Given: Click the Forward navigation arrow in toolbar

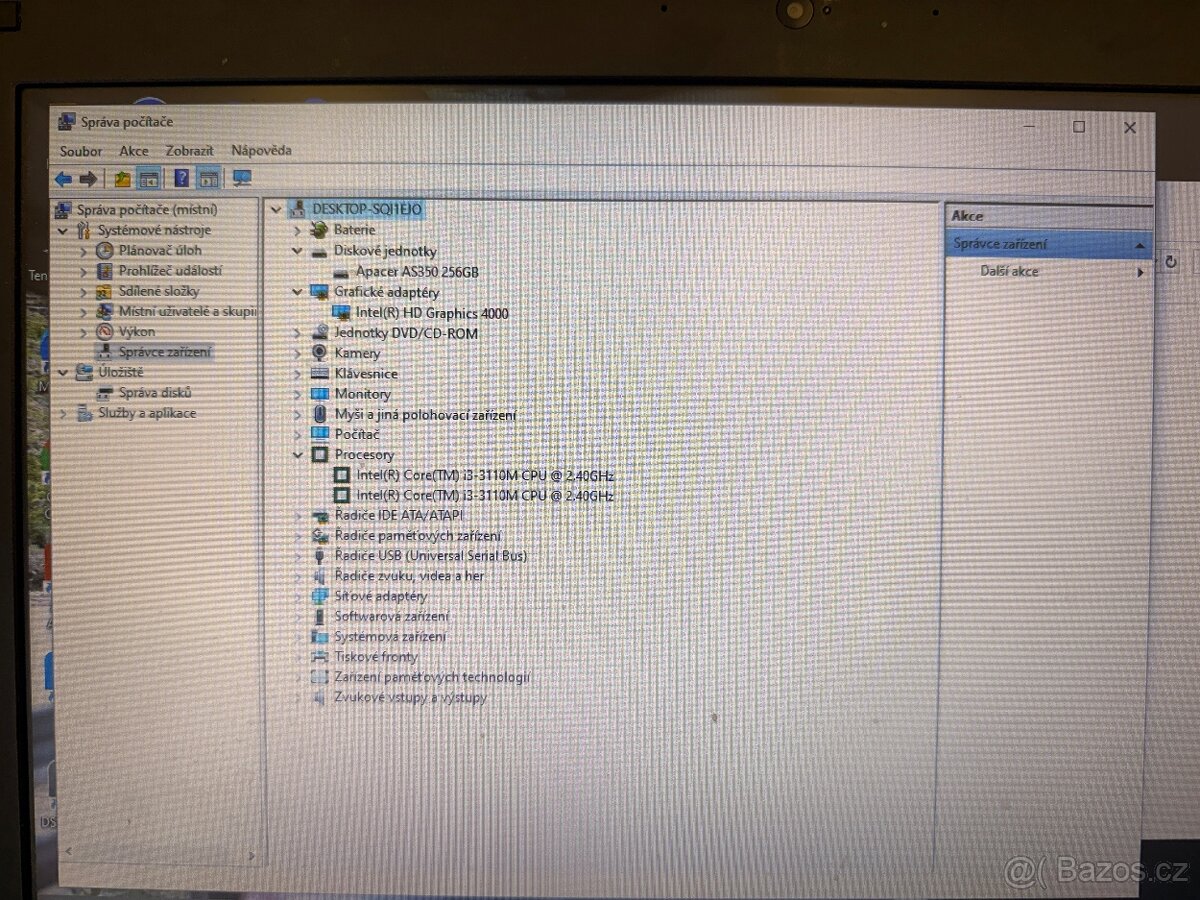Looking at the screenshot, I should click(x=88, y=178).
